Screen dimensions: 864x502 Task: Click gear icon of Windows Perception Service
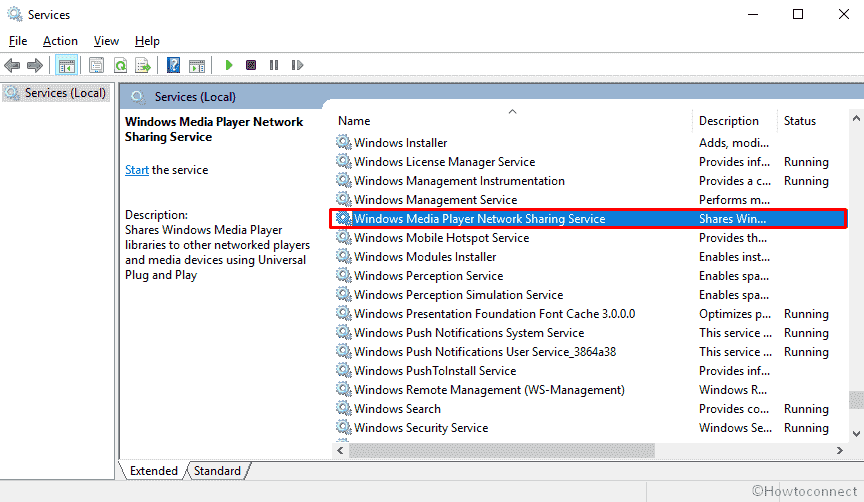coord(344,276)
